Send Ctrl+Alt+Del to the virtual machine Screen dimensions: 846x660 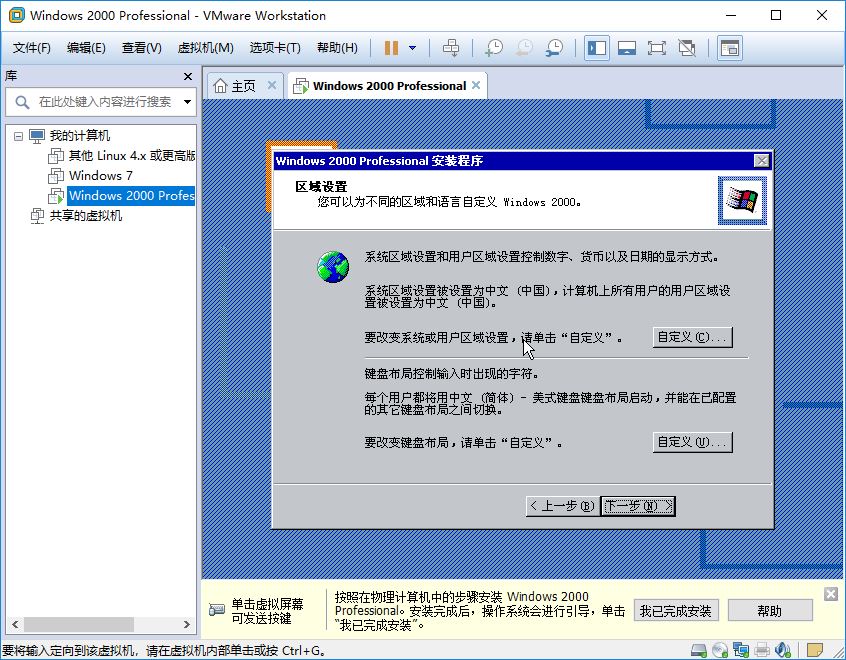click(x=451, y=48)
